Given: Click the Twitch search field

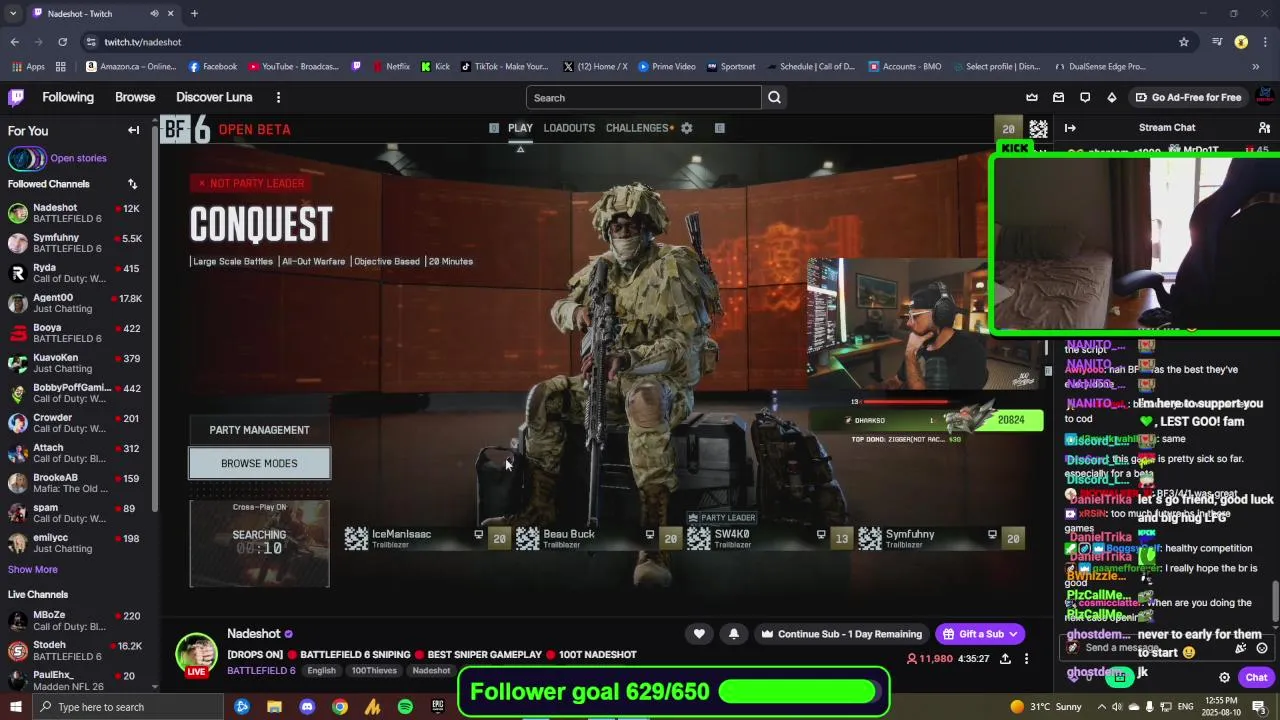Looking at the screenshot, I should 643,97.
